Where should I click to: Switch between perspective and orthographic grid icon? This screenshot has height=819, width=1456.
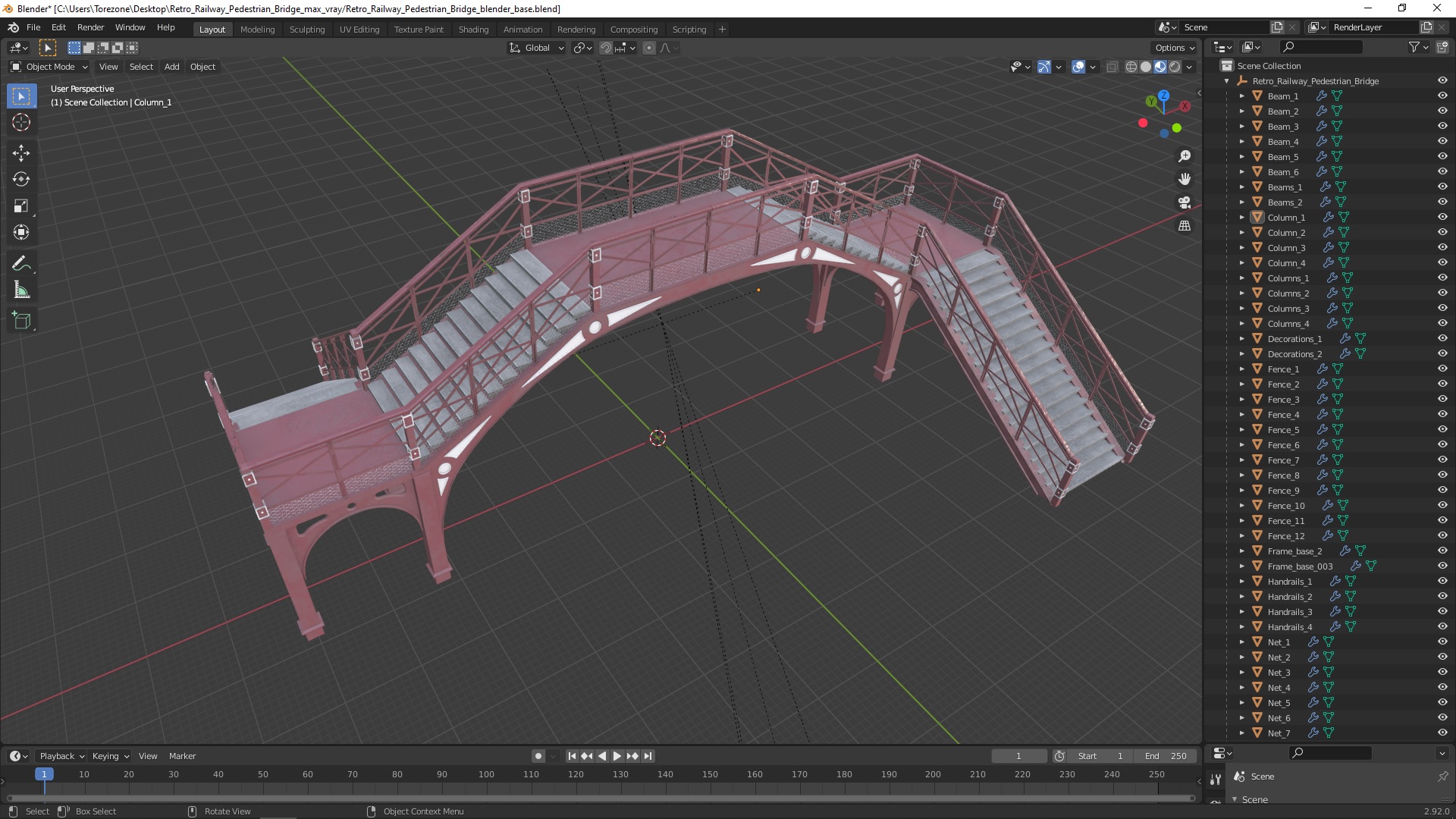[x=1185, y=226]
